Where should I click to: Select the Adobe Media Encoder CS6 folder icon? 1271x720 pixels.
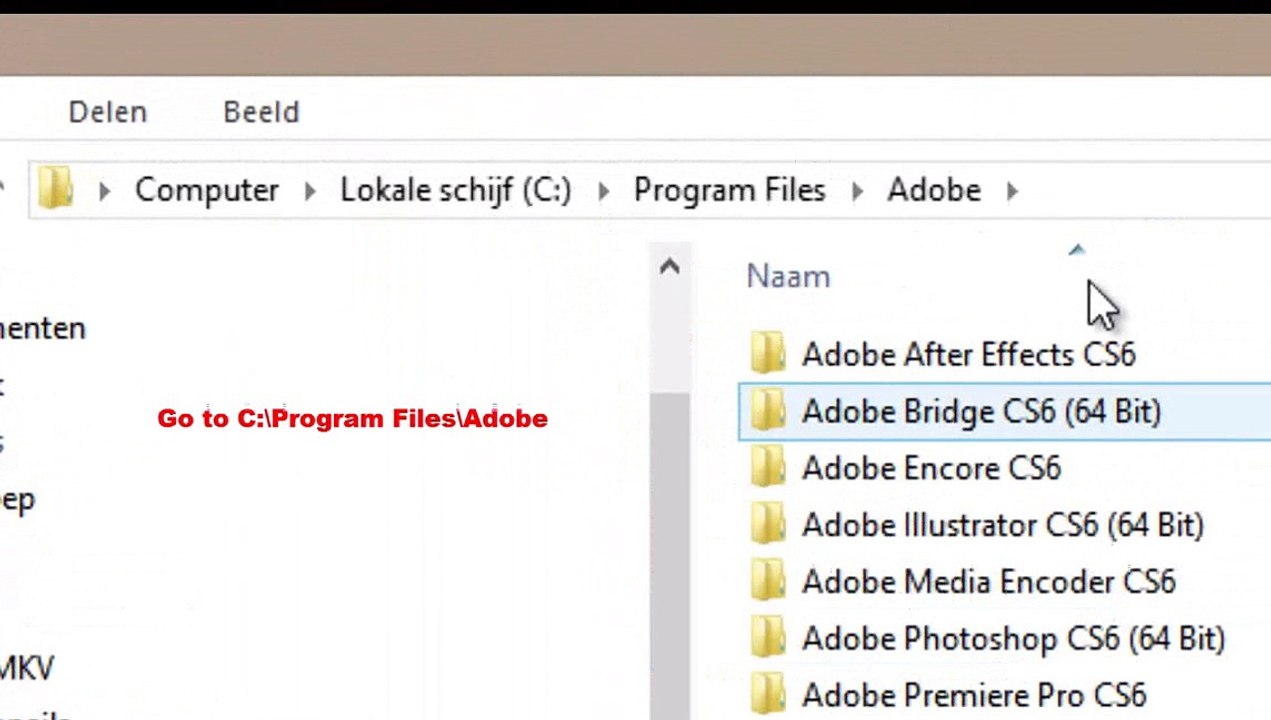coord(768,582)
